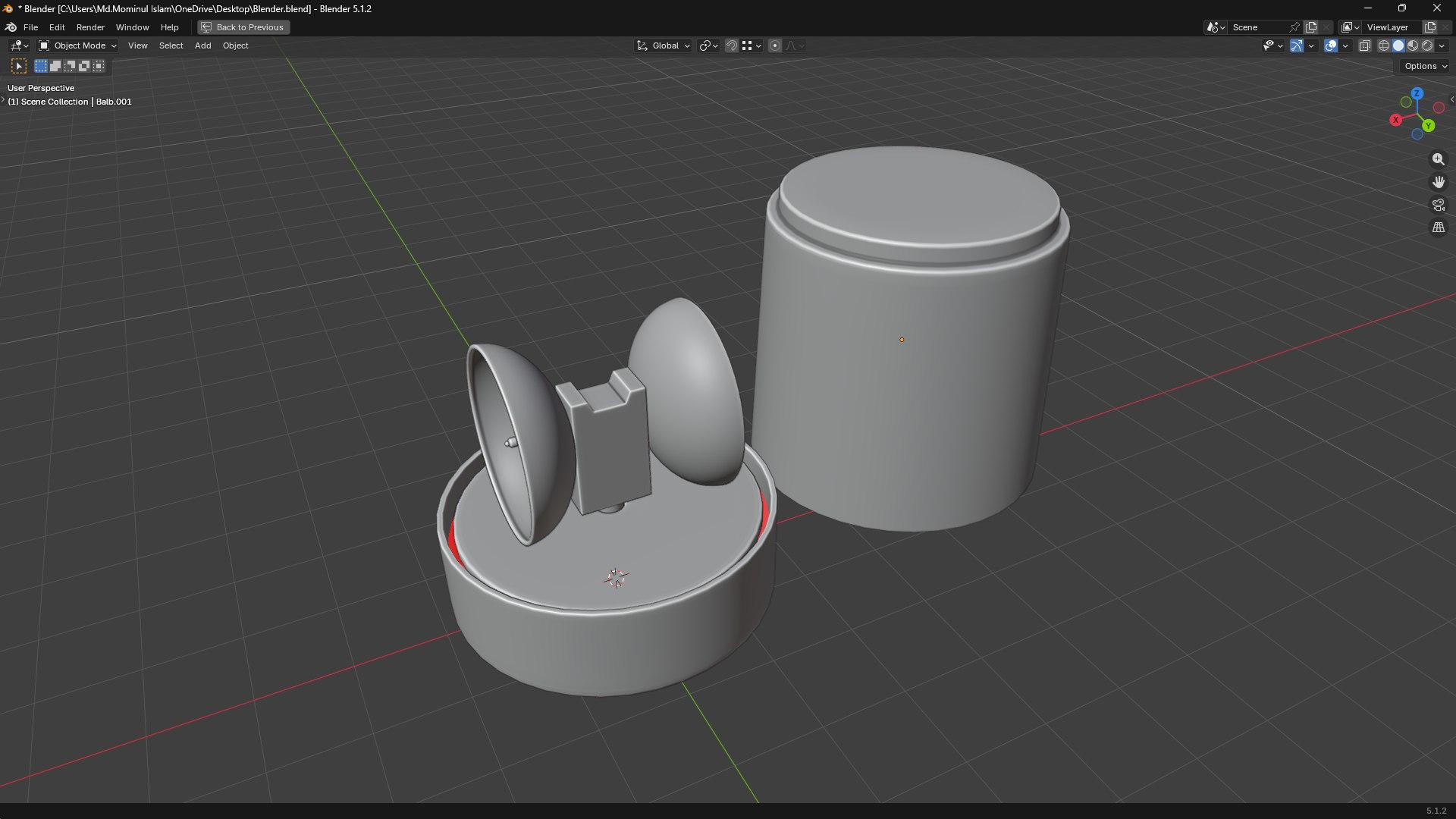This screenshot has height=819, width=1456.
Task: Open the transform pivot point dropdown
Action: pos(708,45)
